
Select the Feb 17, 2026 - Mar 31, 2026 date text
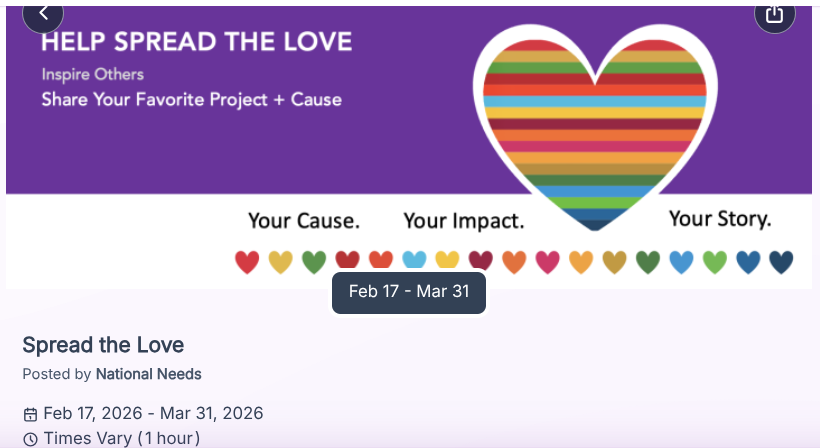153,414
